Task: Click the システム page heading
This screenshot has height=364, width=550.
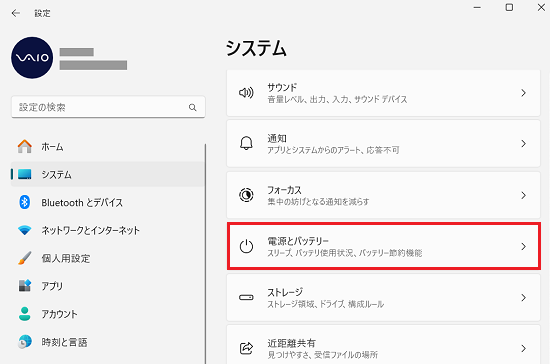Action: 256,48
